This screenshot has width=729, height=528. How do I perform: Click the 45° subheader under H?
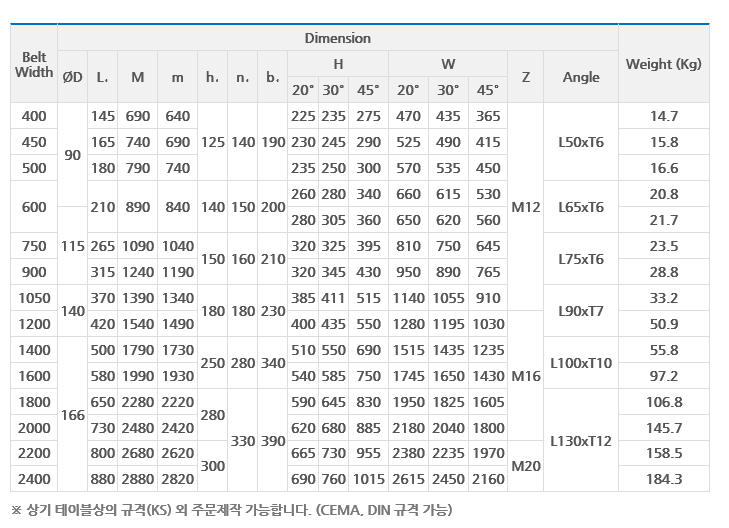368,90
